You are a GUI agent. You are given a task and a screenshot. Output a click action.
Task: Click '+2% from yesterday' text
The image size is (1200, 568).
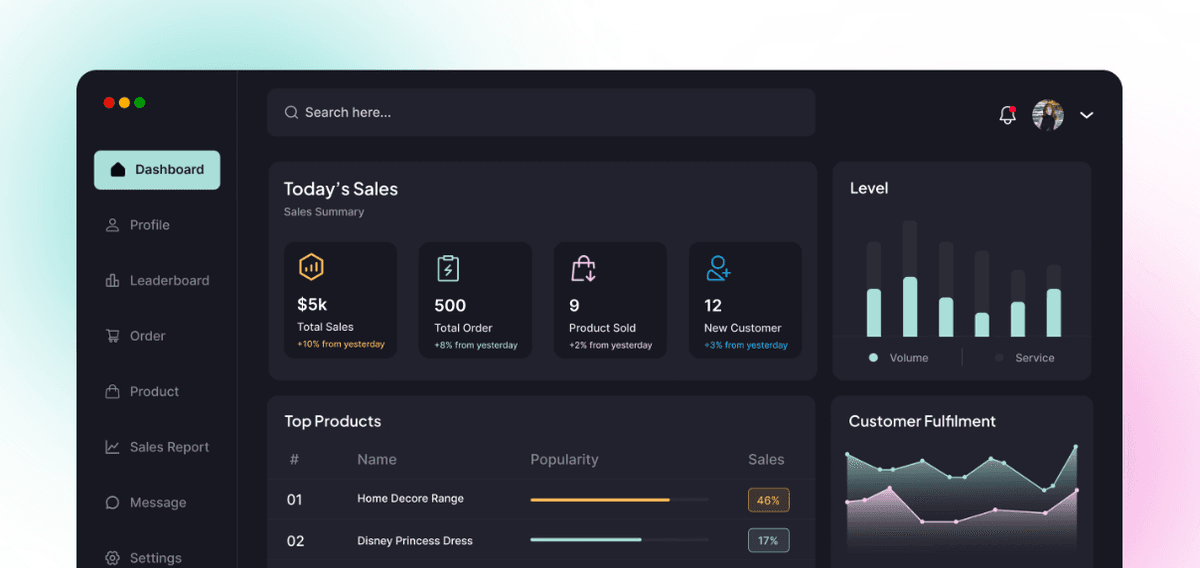[611, 345]
